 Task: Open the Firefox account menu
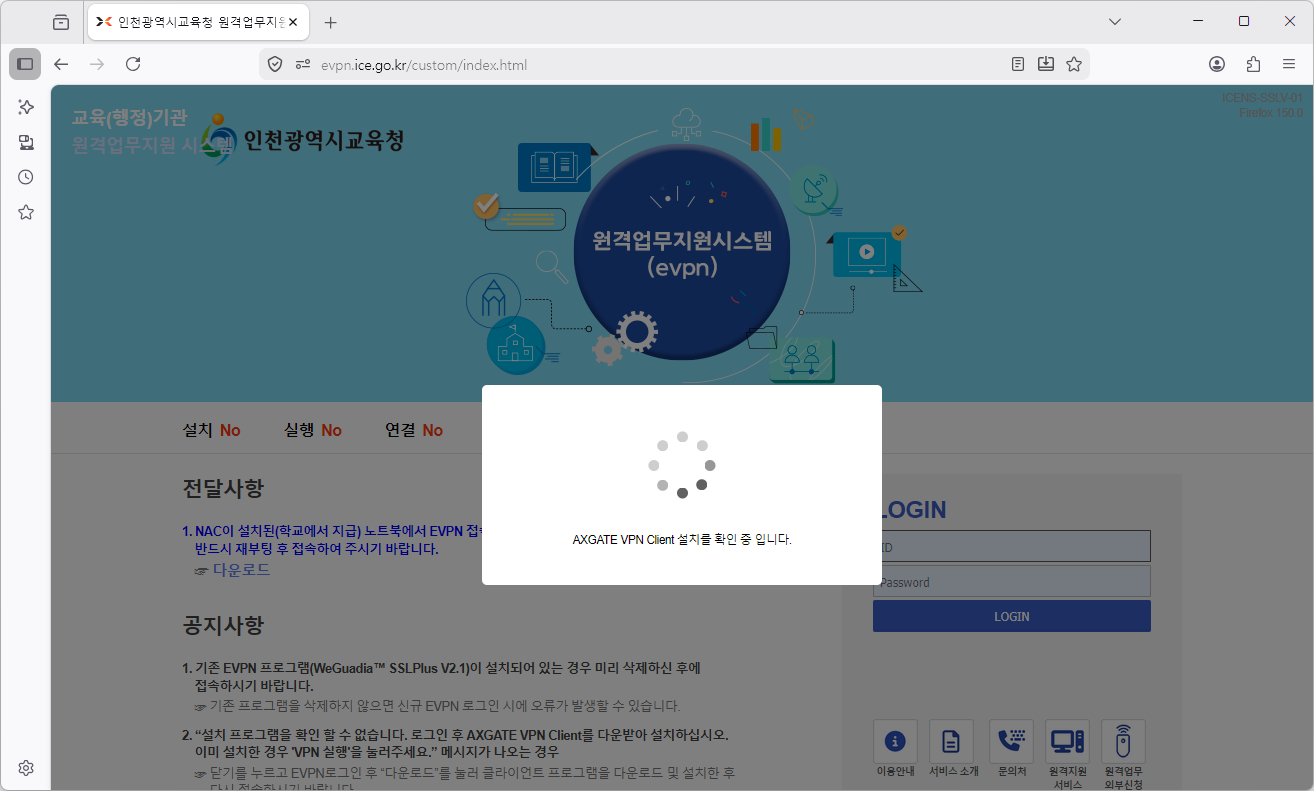1217,64
